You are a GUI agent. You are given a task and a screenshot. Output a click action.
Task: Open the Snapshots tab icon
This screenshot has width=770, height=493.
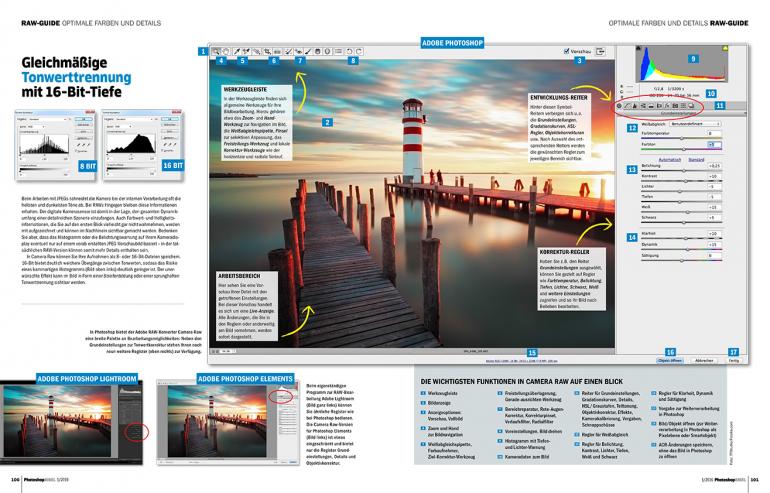pos(691,106)
